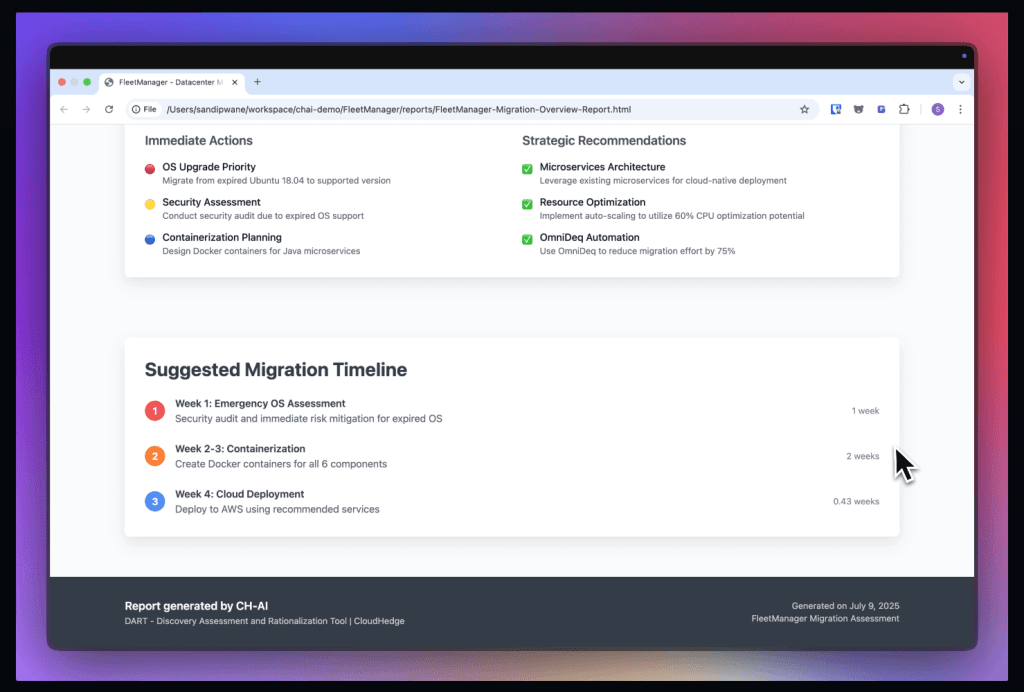
Task: Click the browser back arrow
Action: (64, 109)
